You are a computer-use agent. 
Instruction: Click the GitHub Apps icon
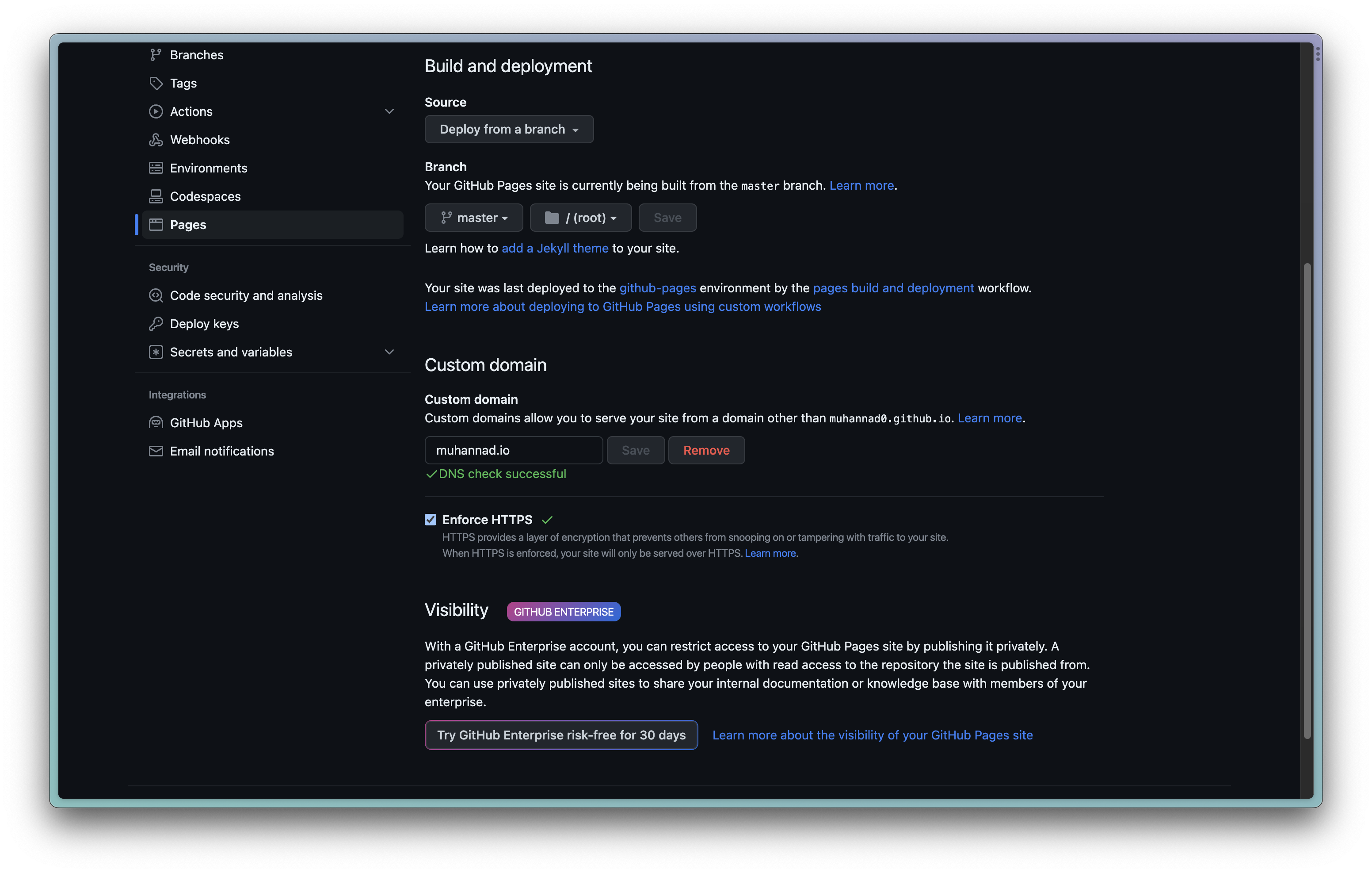coord(156,422)
